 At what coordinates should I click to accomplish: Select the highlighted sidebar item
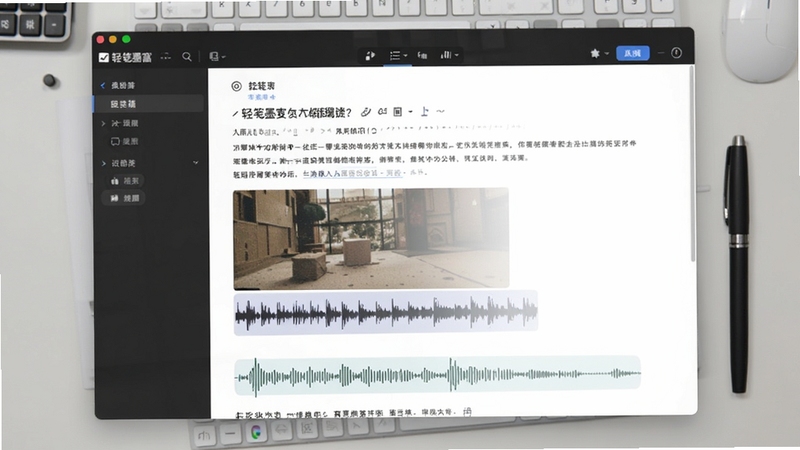(148, 104)
